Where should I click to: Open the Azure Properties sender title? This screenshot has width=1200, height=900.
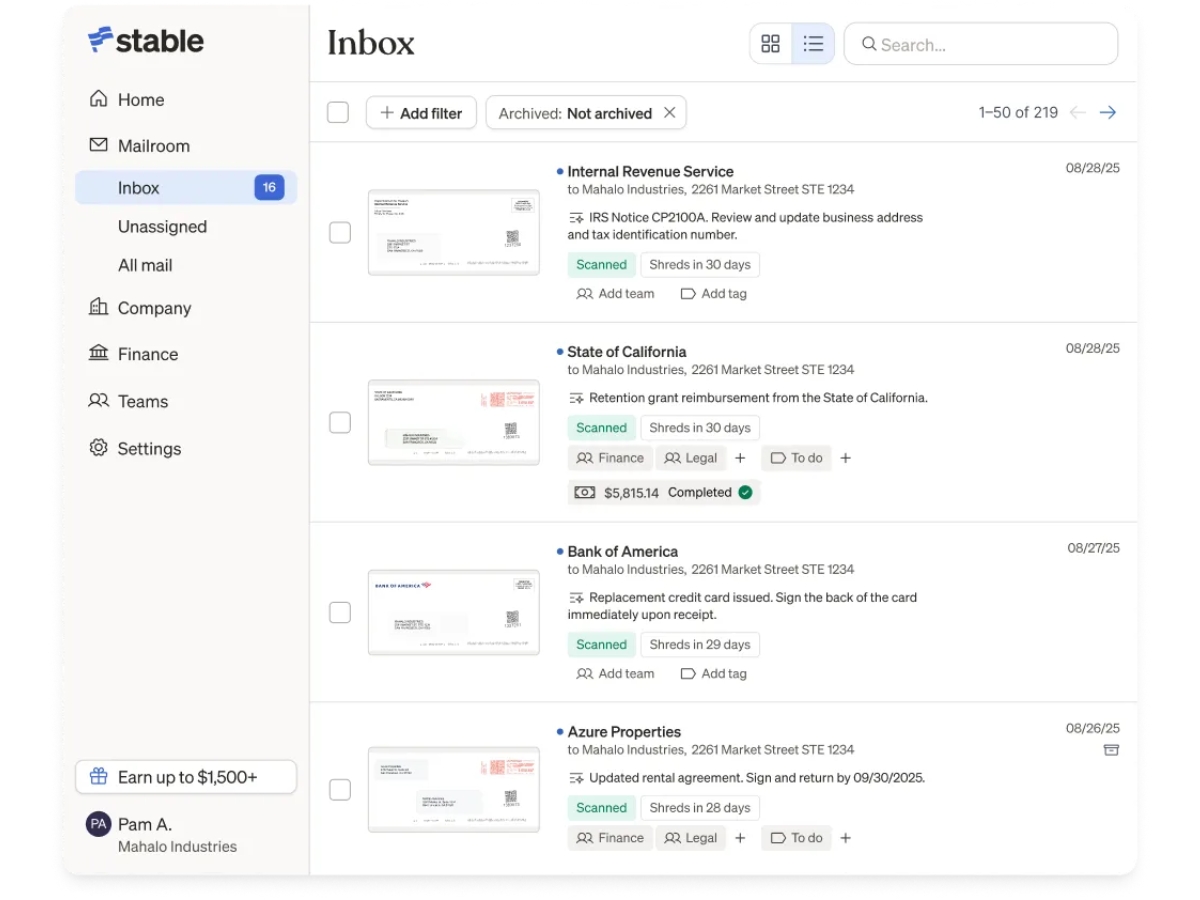tap(624, 731)
